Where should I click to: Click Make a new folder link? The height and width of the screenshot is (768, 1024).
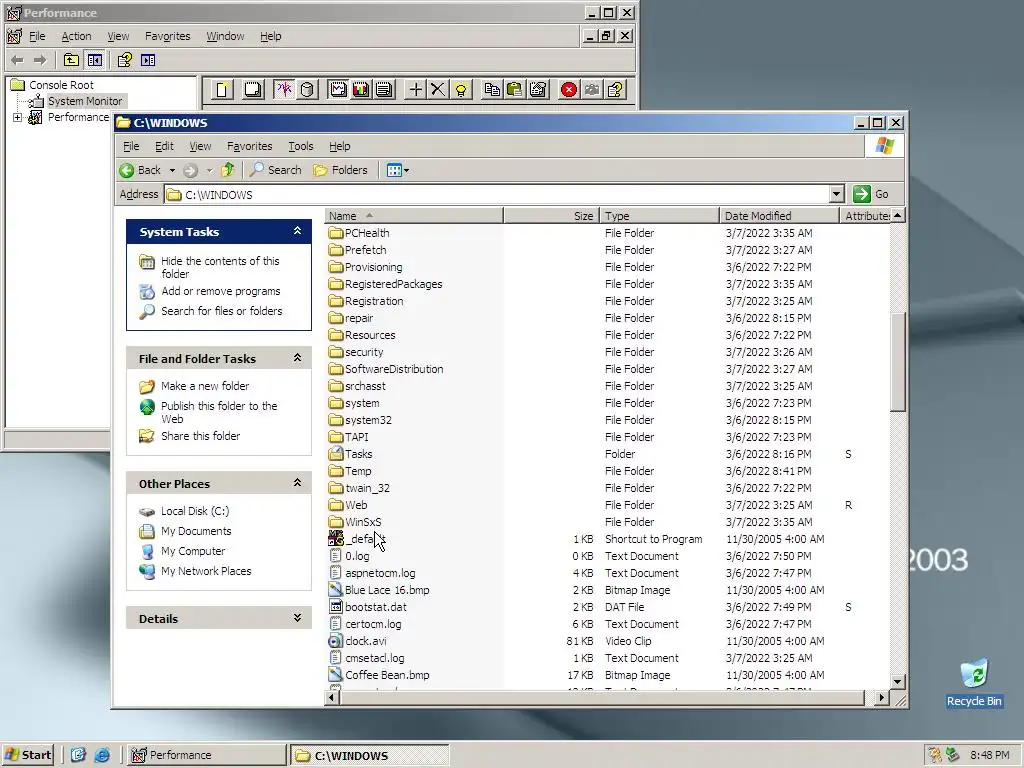point(205,386)
